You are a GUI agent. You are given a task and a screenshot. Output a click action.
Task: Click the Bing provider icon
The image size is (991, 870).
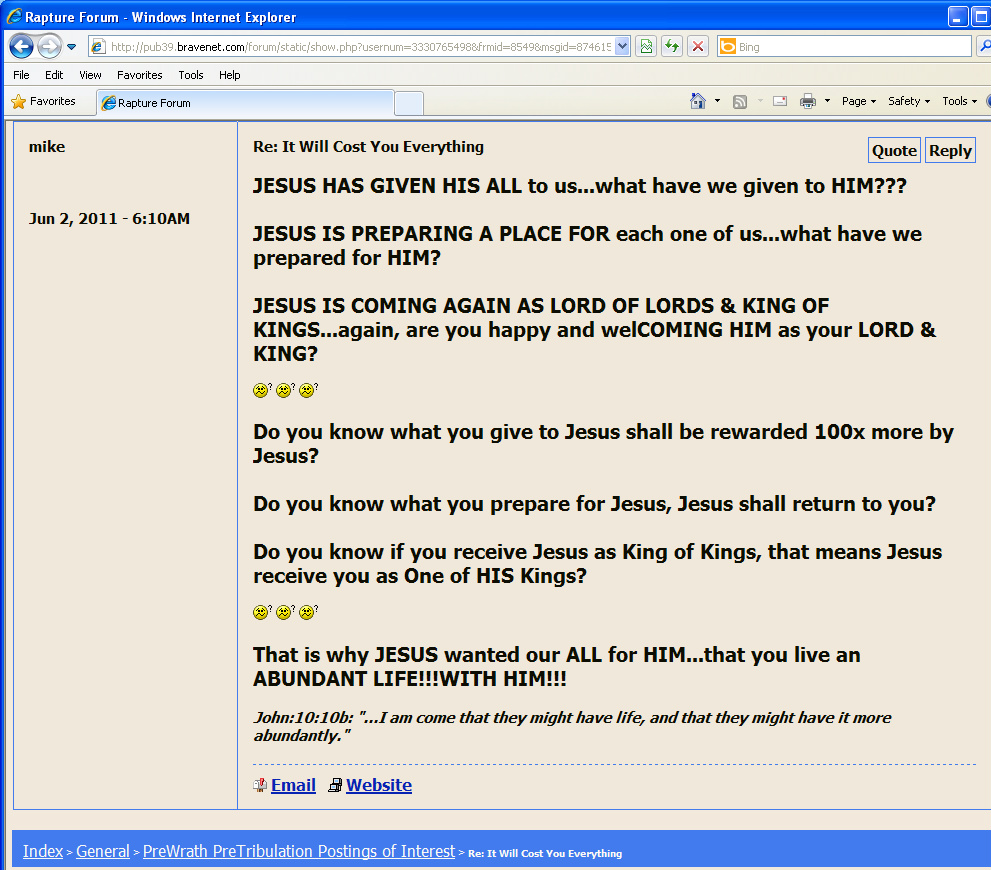tap(728, 47)
